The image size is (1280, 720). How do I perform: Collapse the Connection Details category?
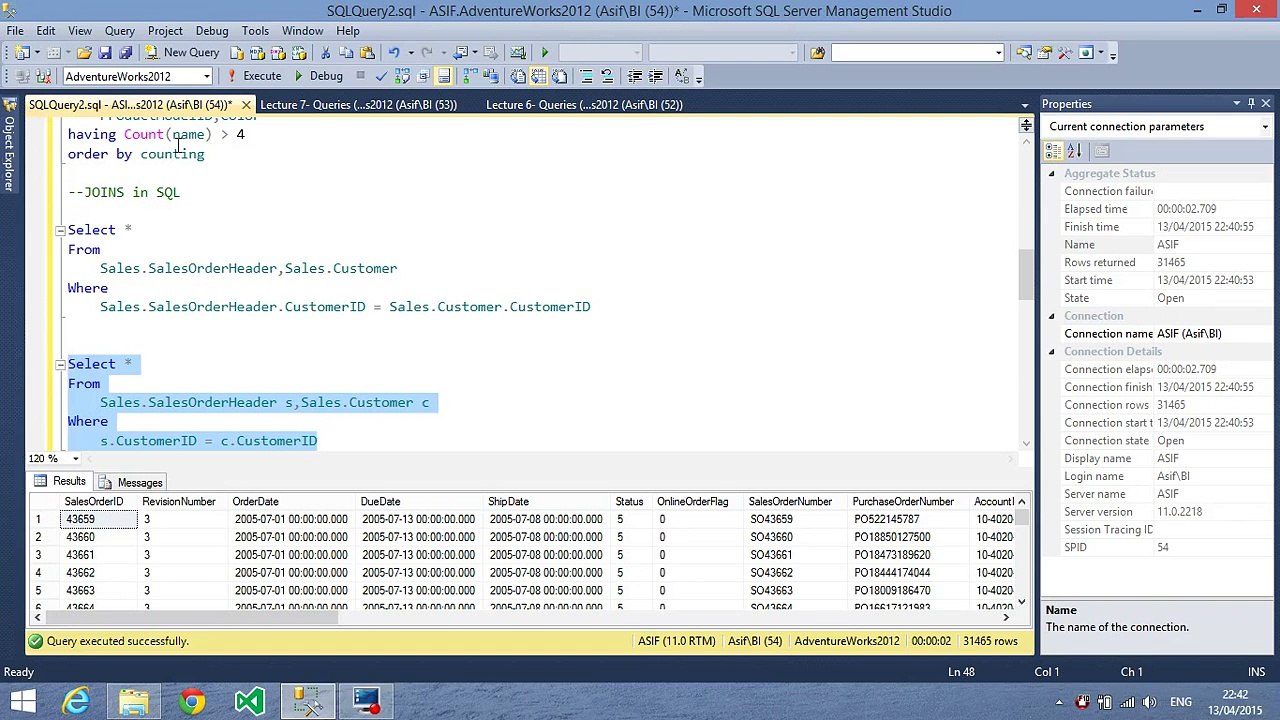tap(1051, 352)
